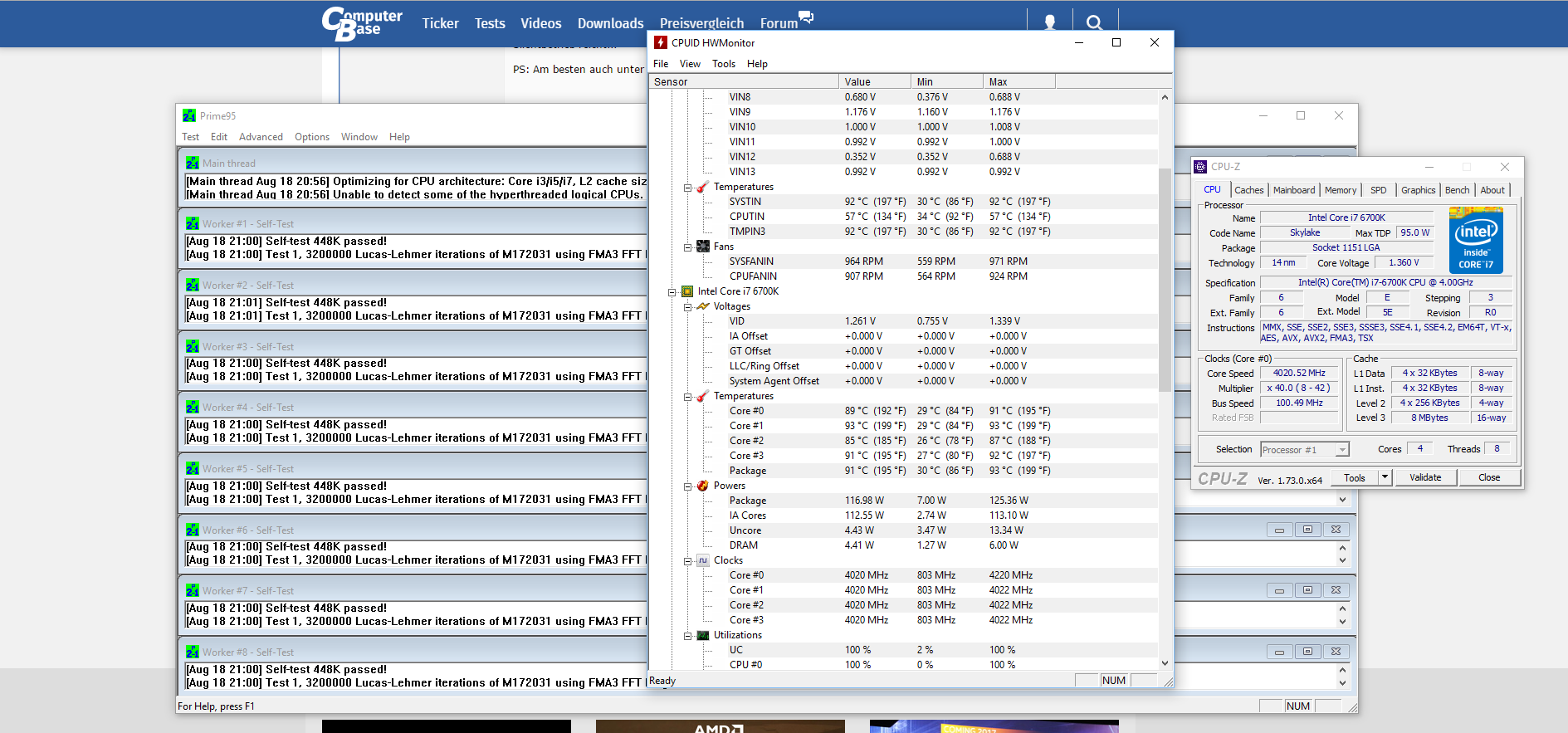The image size is (1568, 733).
Task: Click the Worker #1 window icon
Action: (x=193, y=224)
